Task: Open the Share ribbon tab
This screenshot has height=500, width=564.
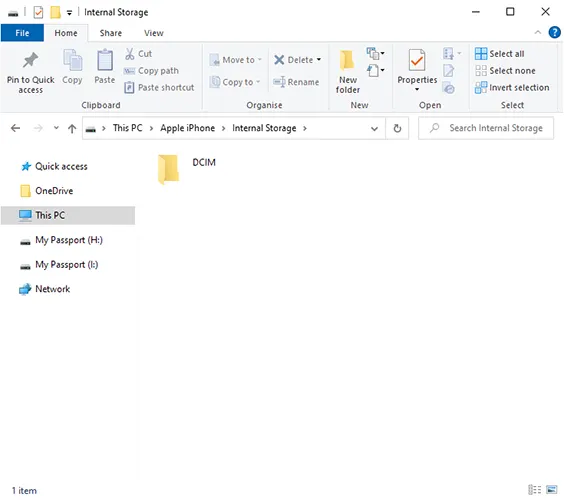Action: pyautogui.click(x=110, y=33)
